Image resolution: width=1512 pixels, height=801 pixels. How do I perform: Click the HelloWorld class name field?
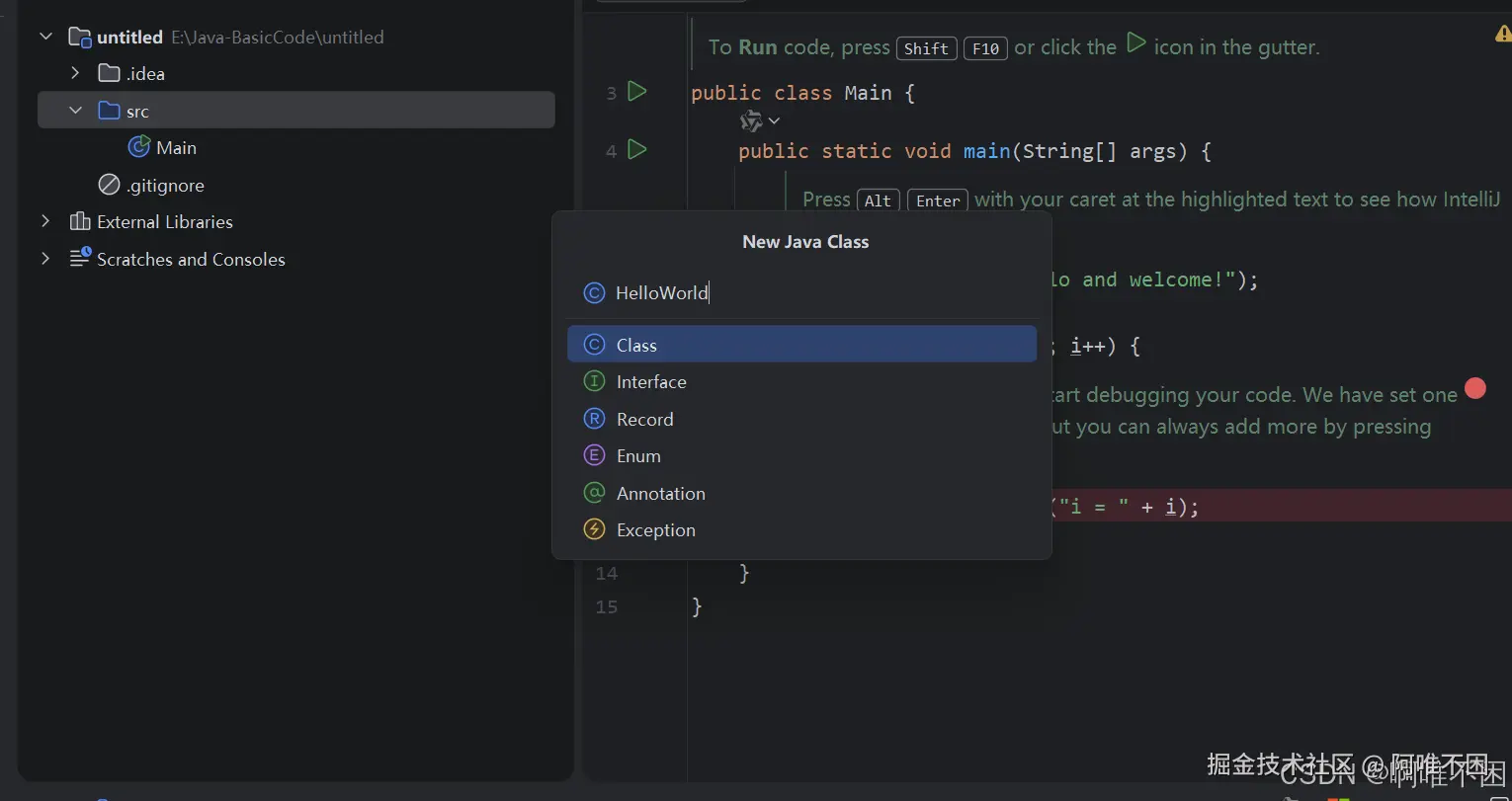coord(791,292)
